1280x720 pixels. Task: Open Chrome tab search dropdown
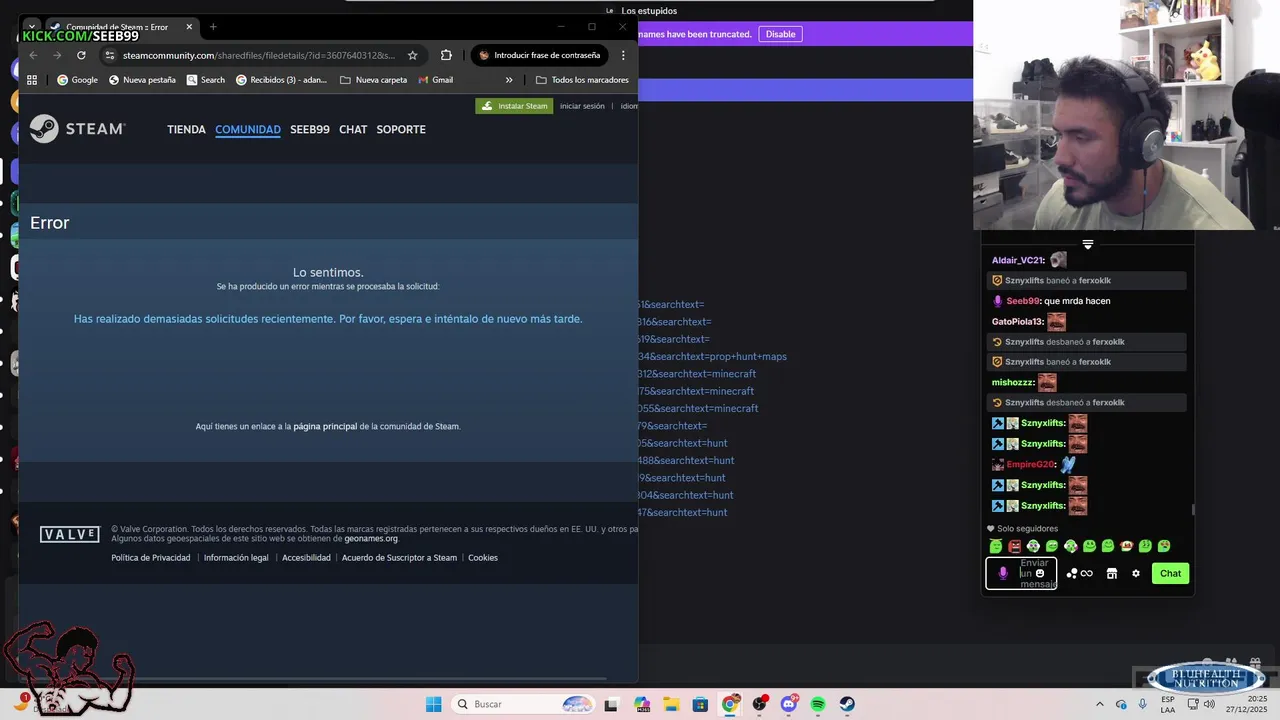point(32,27)
